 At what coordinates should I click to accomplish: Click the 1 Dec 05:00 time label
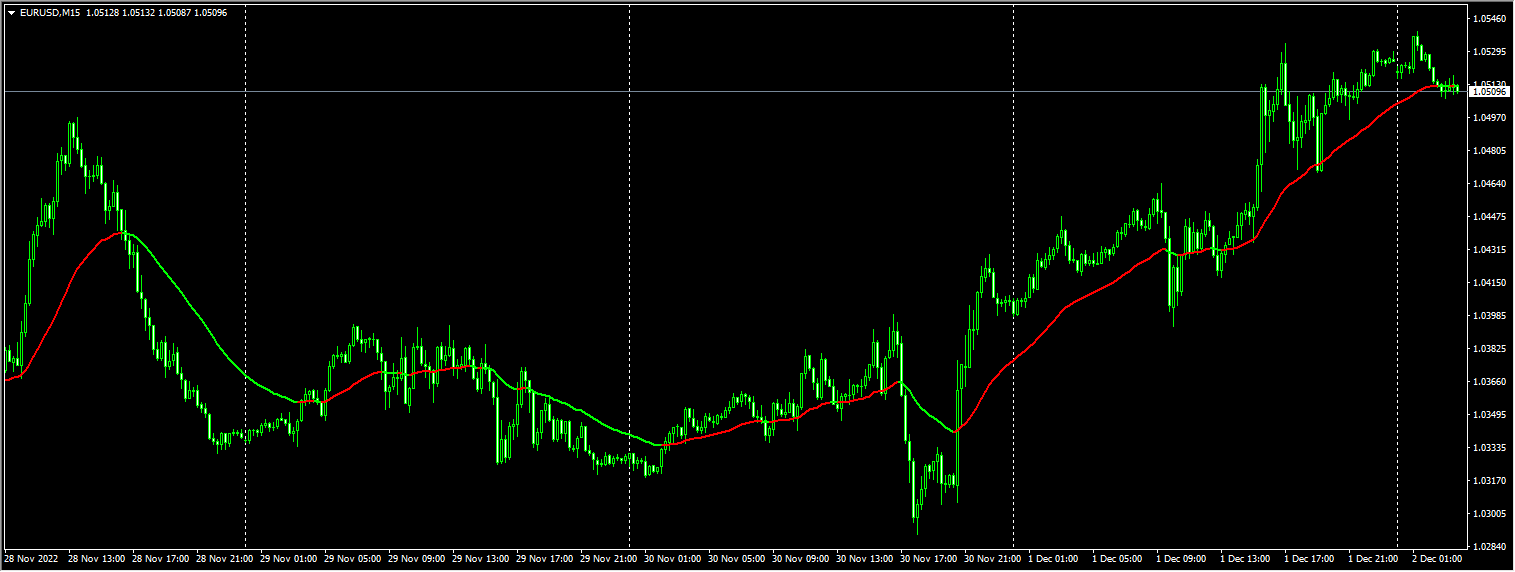tap(1117, 559)
